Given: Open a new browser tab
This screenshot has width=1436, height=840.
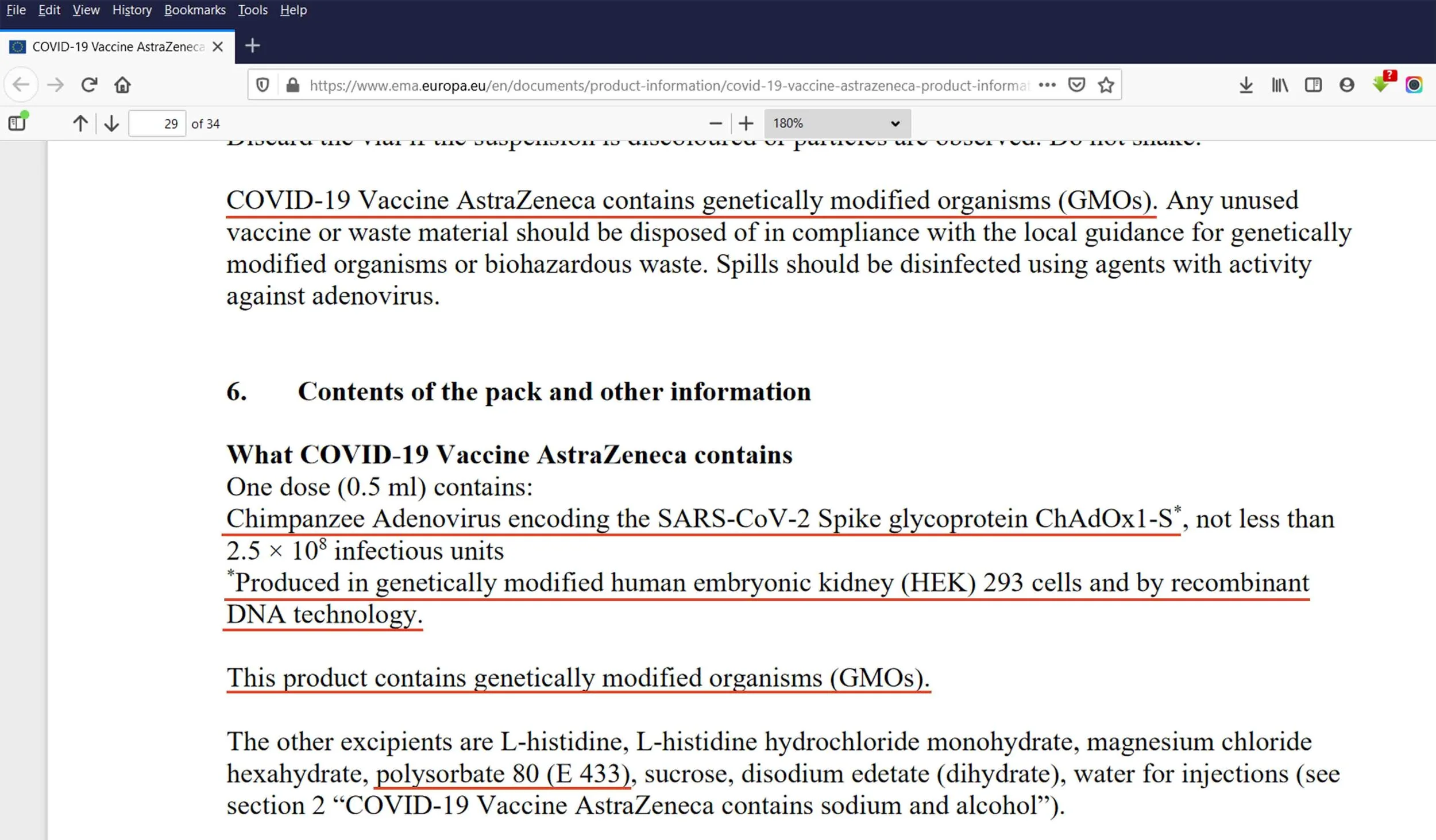Looking at the screenshot, I should pyautogui.click(x=252, y=45).
